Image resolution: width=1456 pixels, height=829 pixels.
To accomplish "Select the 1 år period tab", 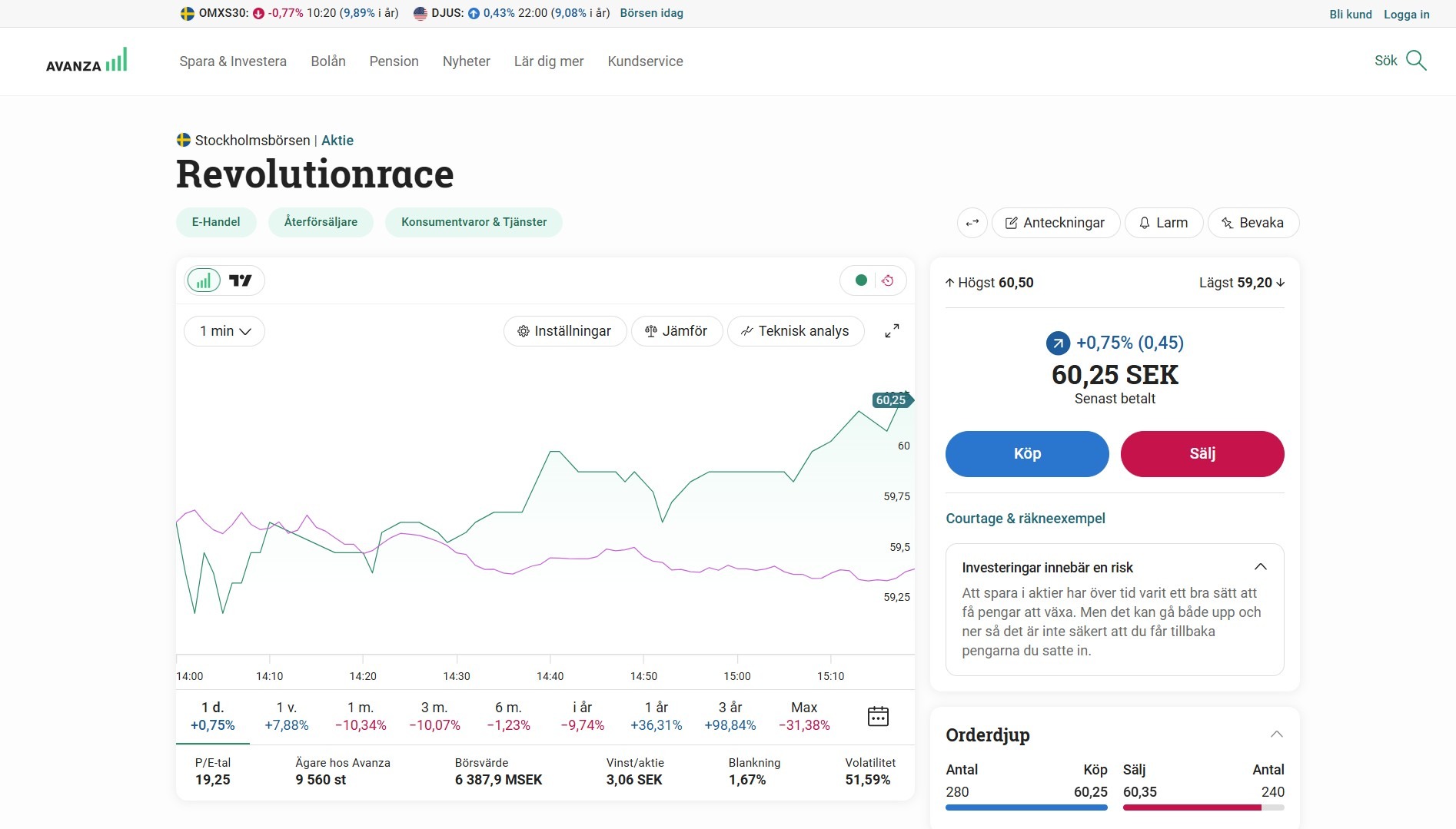I will (x=657, y=716).
